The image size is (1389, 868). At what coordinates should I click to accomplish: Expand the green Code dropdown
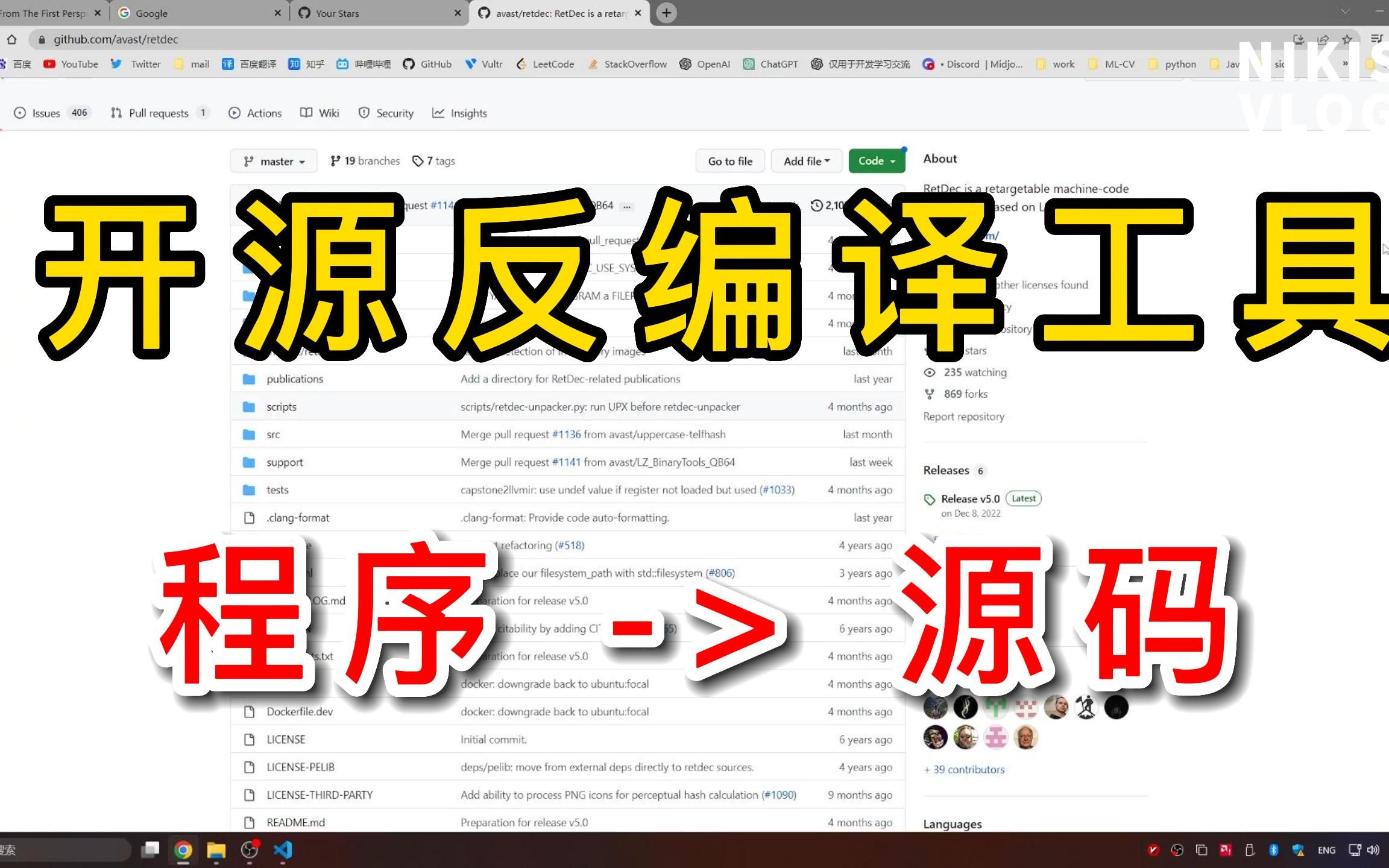876,162
